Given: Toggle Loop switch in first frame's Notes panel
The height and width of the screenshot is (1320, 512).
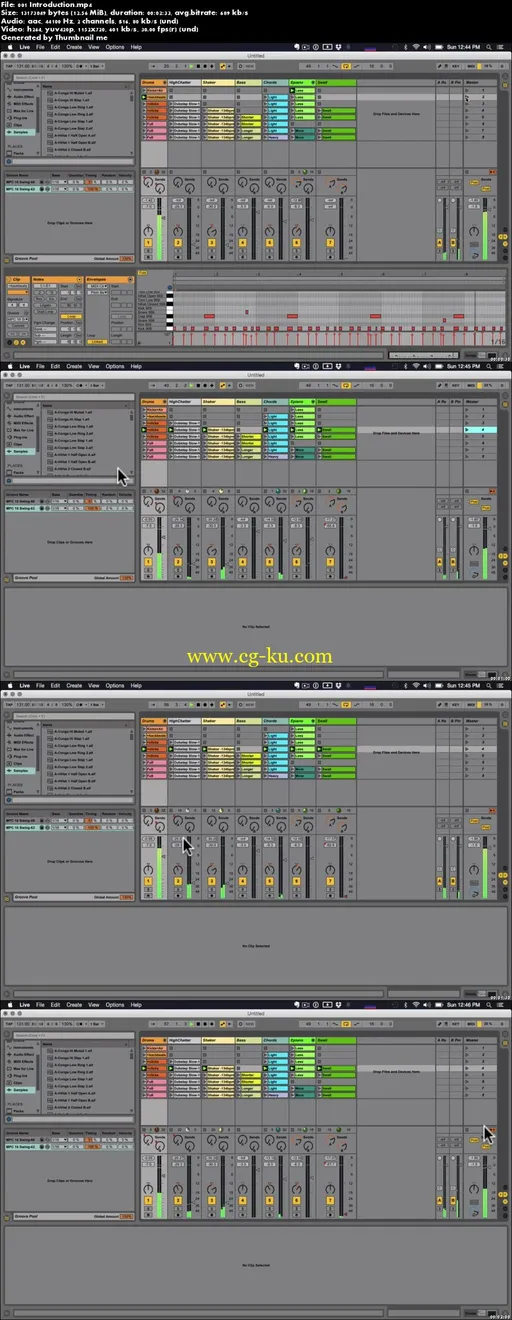Looking at the screenshot, I should [70, 316].
